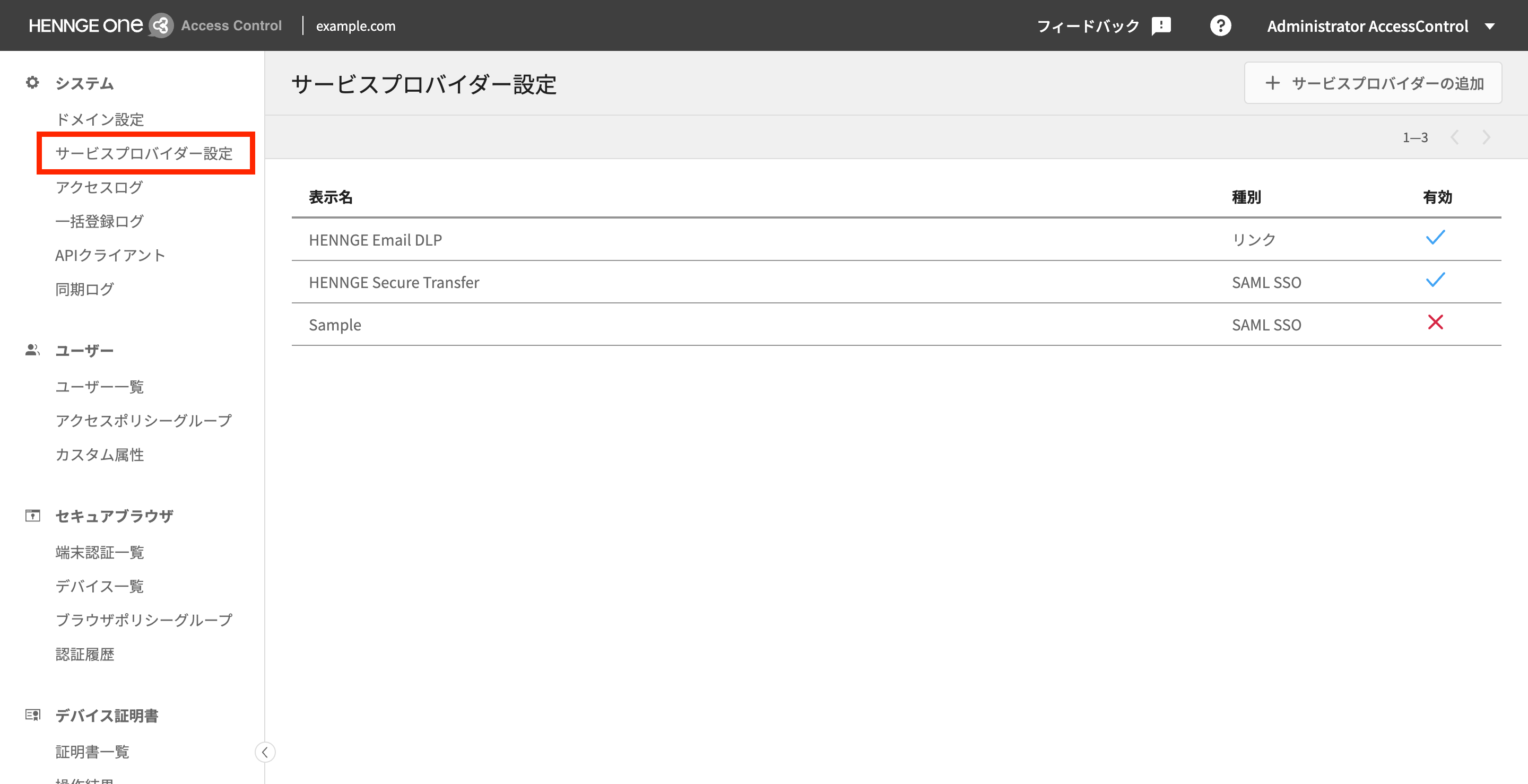Go to the next page arrow
The image size is (1528, 784).
click(x=1486, y=137)
